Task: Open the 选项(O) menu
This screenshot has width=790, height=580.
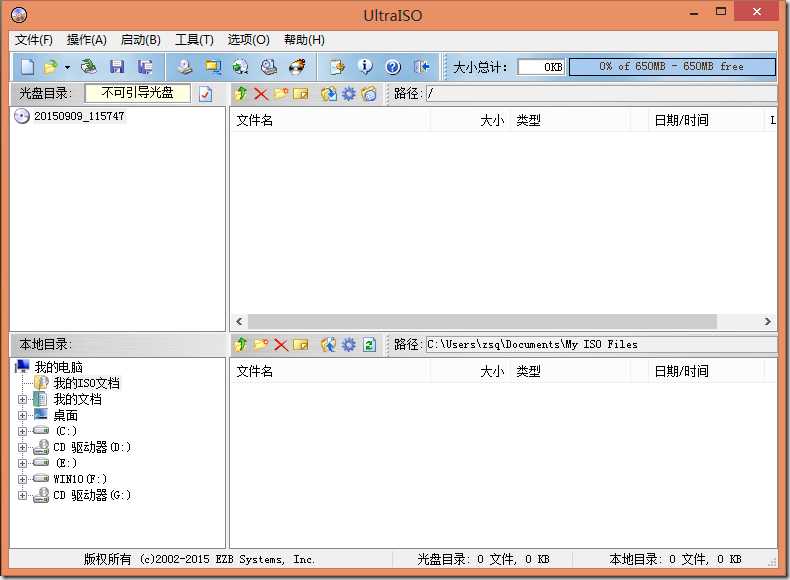Action: coord(248,40)
